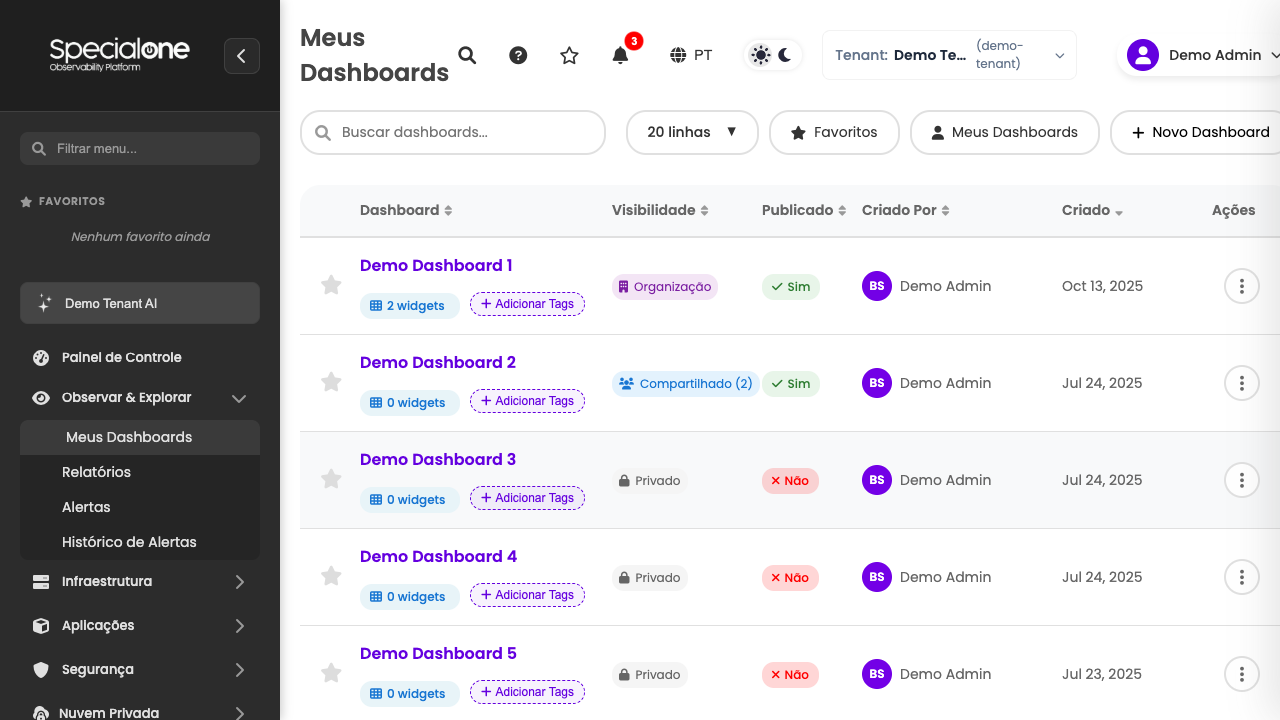The image size is (1280, 720).
Task: Toggle the light/dark theme switch
Action: (773, 55)
